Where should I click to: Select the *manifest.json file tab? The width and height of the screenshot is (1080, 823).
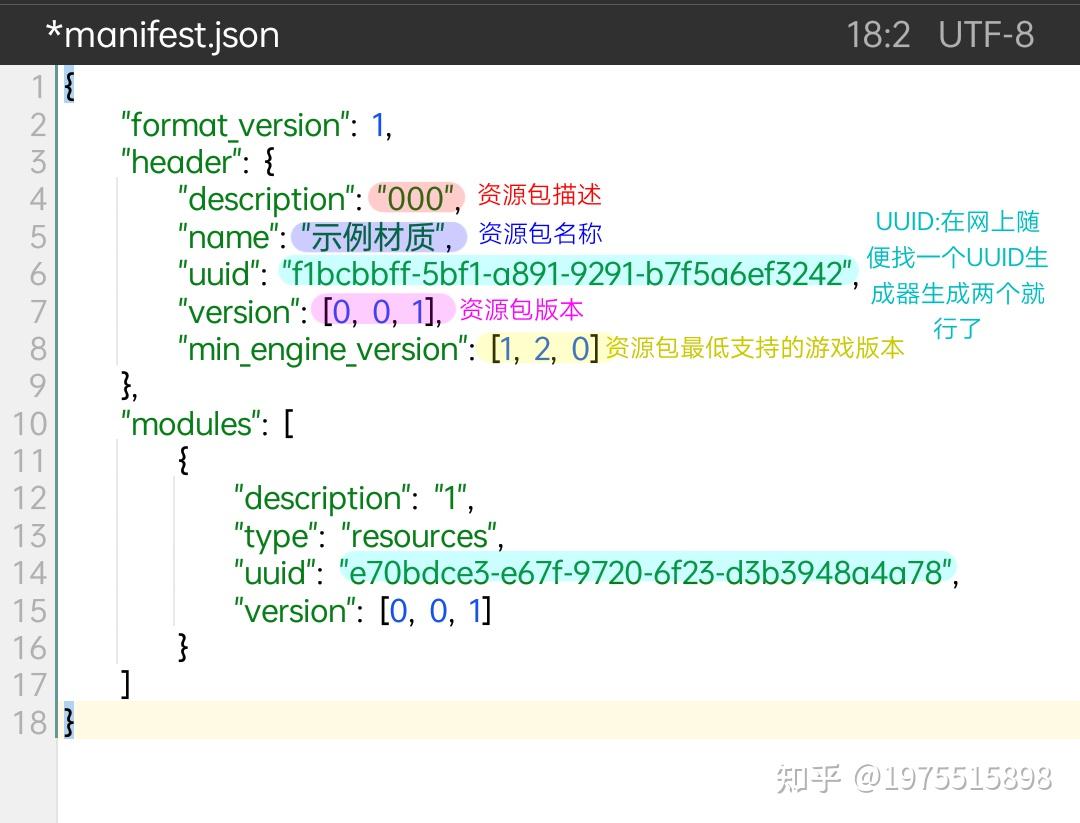(163, 34)
